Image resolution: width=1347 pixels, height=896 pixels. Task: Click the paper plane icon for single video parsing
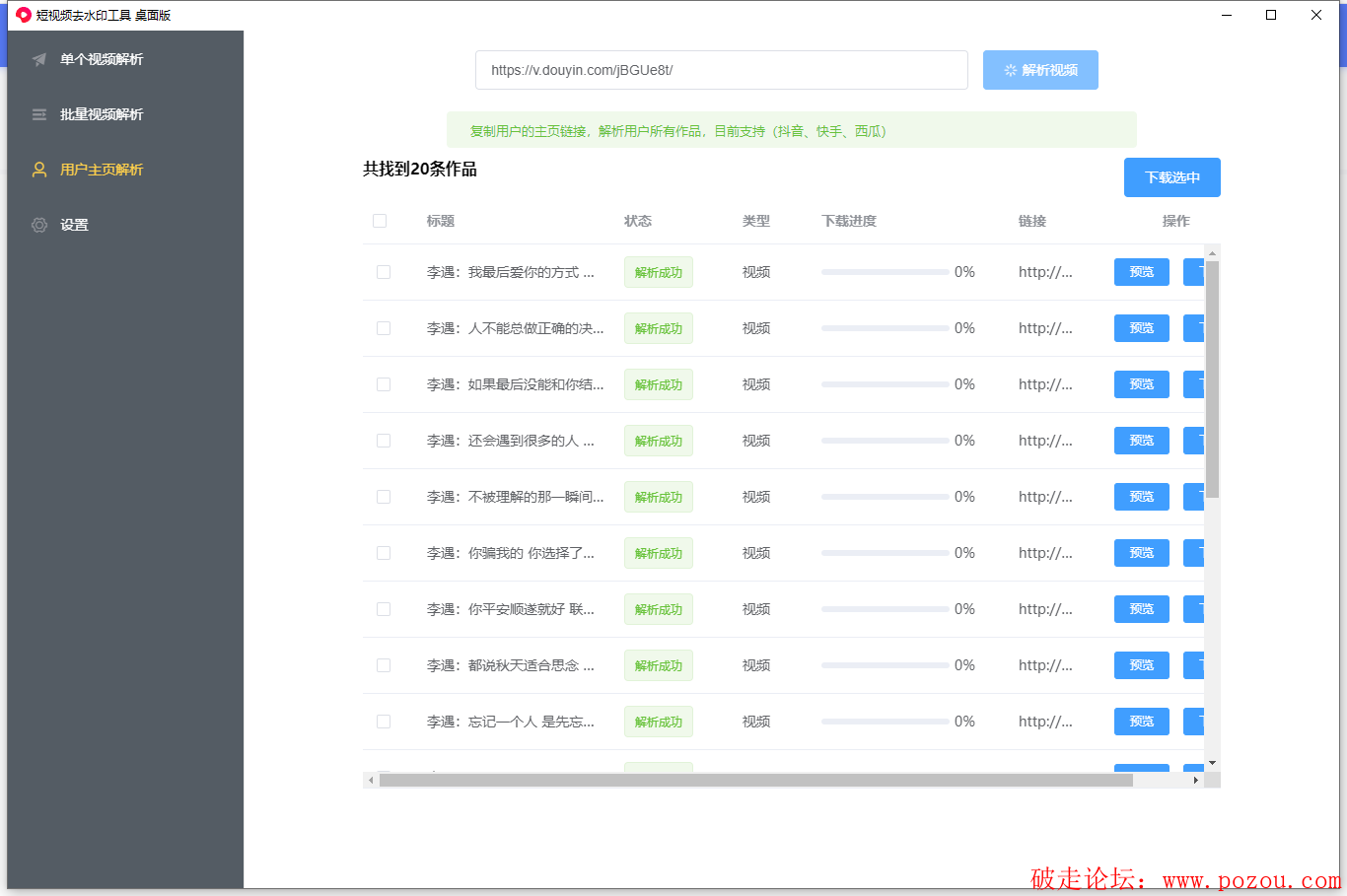tap(39, 59)
